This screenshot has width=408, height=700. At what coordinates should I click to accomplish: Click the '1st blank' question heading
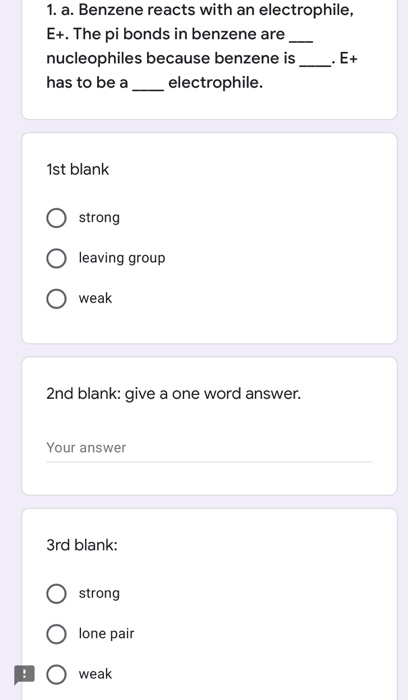[x=78, y=169]
